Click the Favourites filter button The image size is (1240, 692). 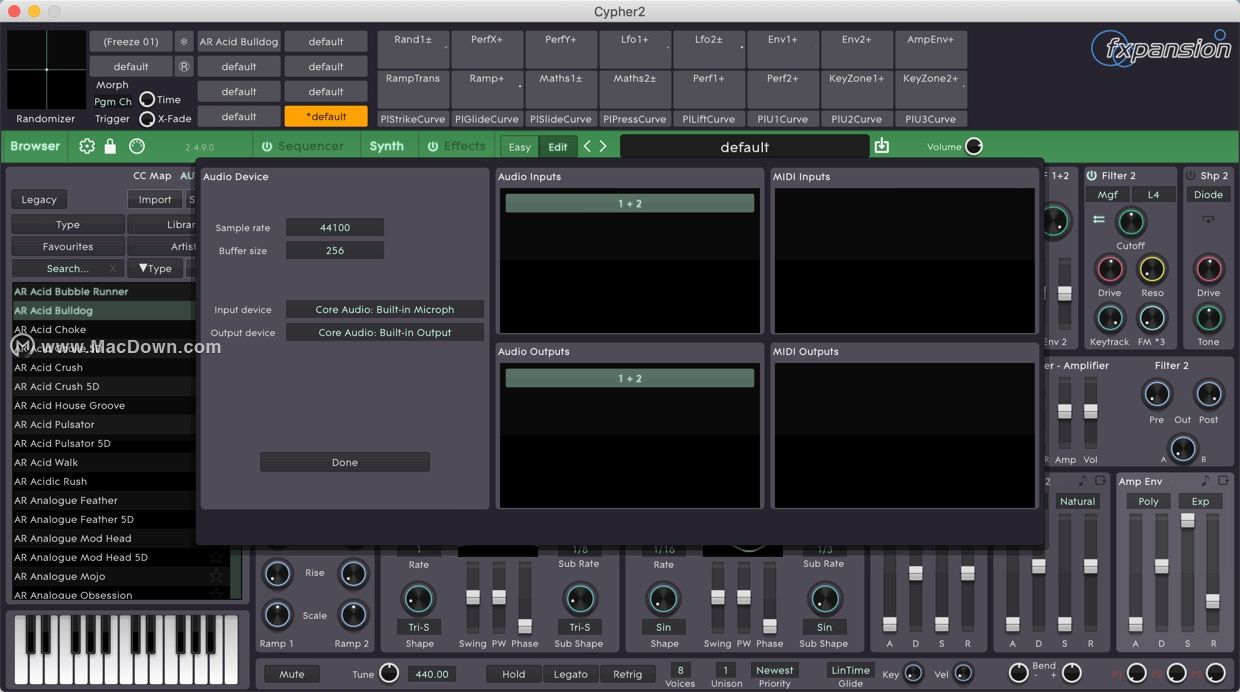[x=68, y=246]
